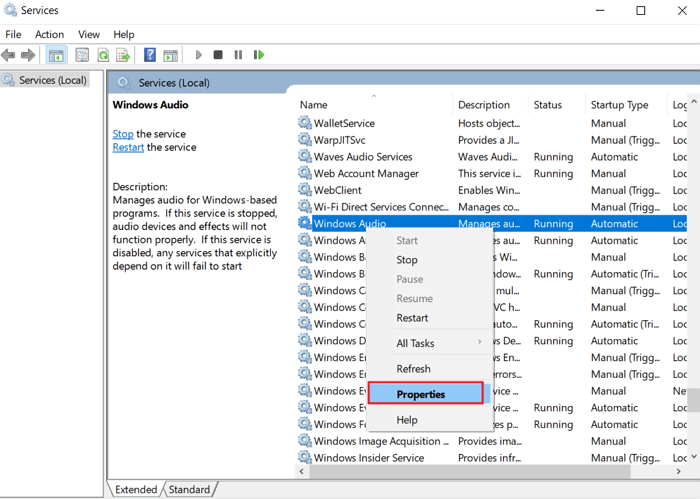Viewport: 700px width, 499px height.
Task: Select Wi-Fi Direct Services Connec... name
Action: (381, 207)
